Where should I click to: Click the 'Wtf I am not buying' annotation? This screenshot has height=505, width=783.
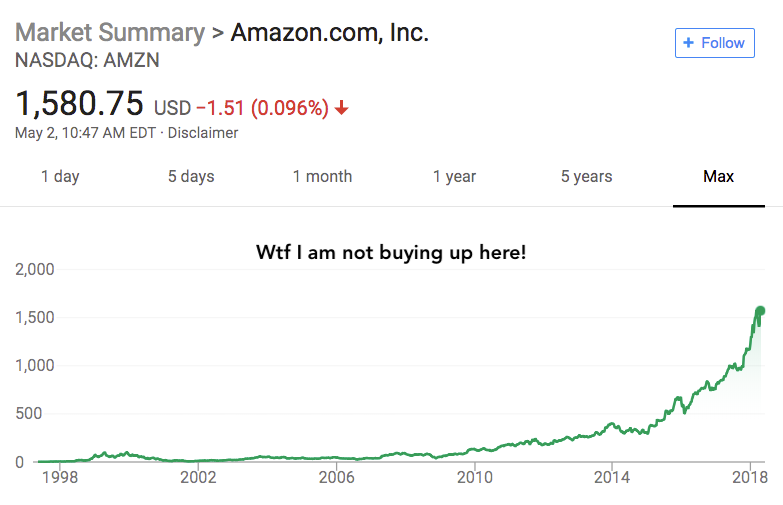click(x=391, y=253)
